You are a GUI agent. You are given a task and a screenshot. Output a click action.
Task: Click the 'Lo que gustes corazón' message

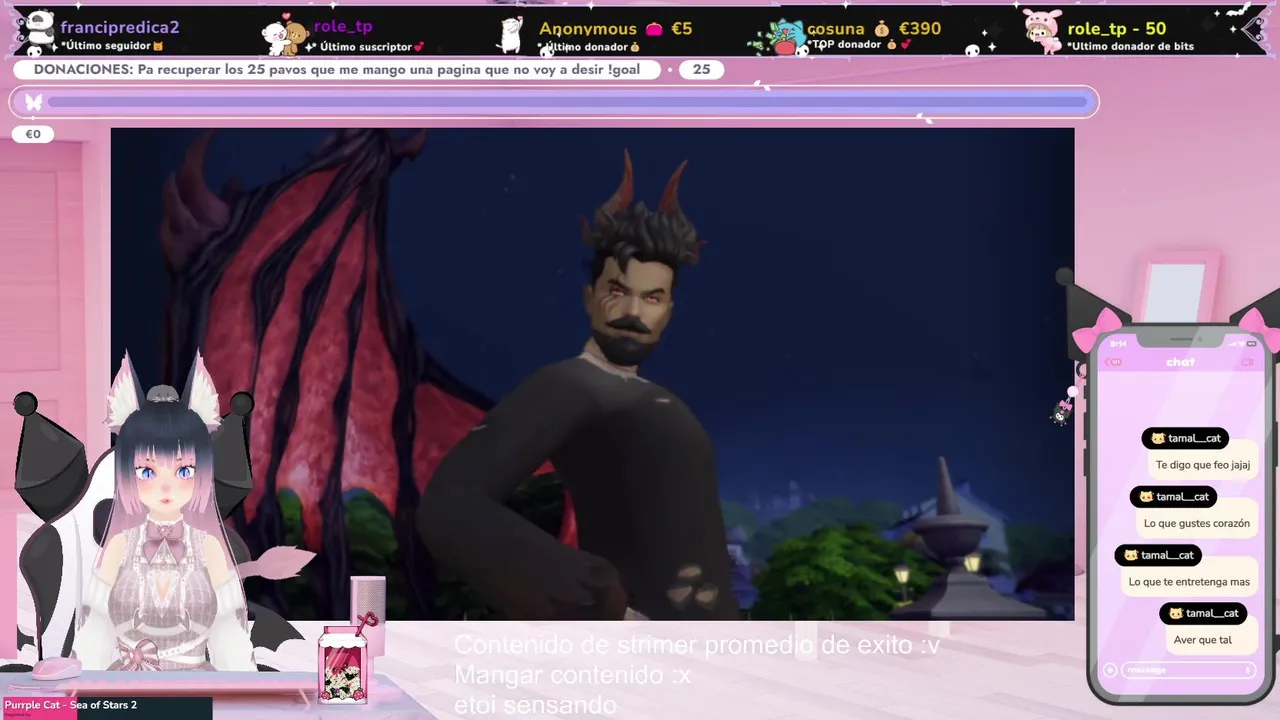1197,523
